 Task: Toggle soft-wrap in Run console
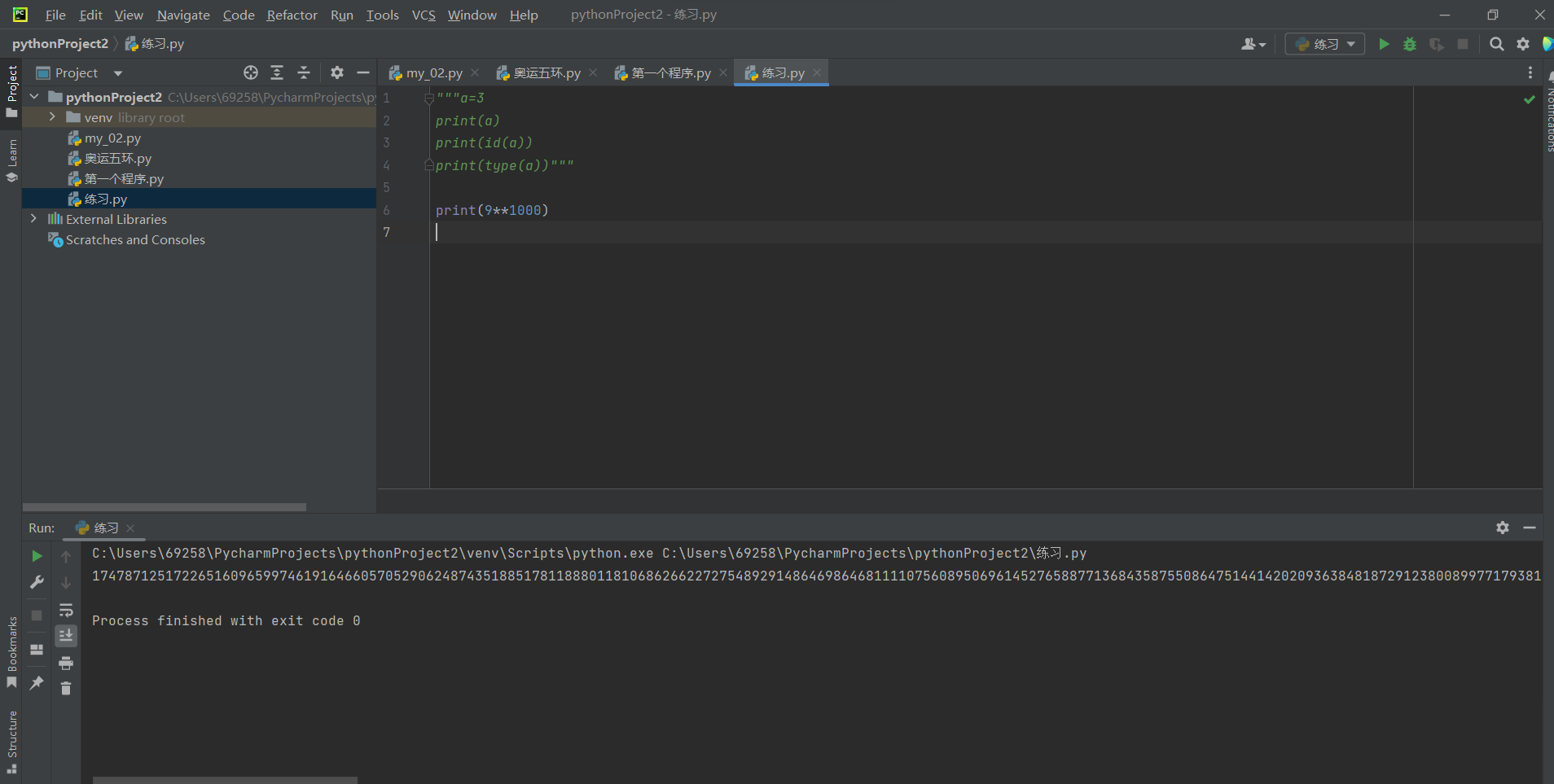pos(66,610)
